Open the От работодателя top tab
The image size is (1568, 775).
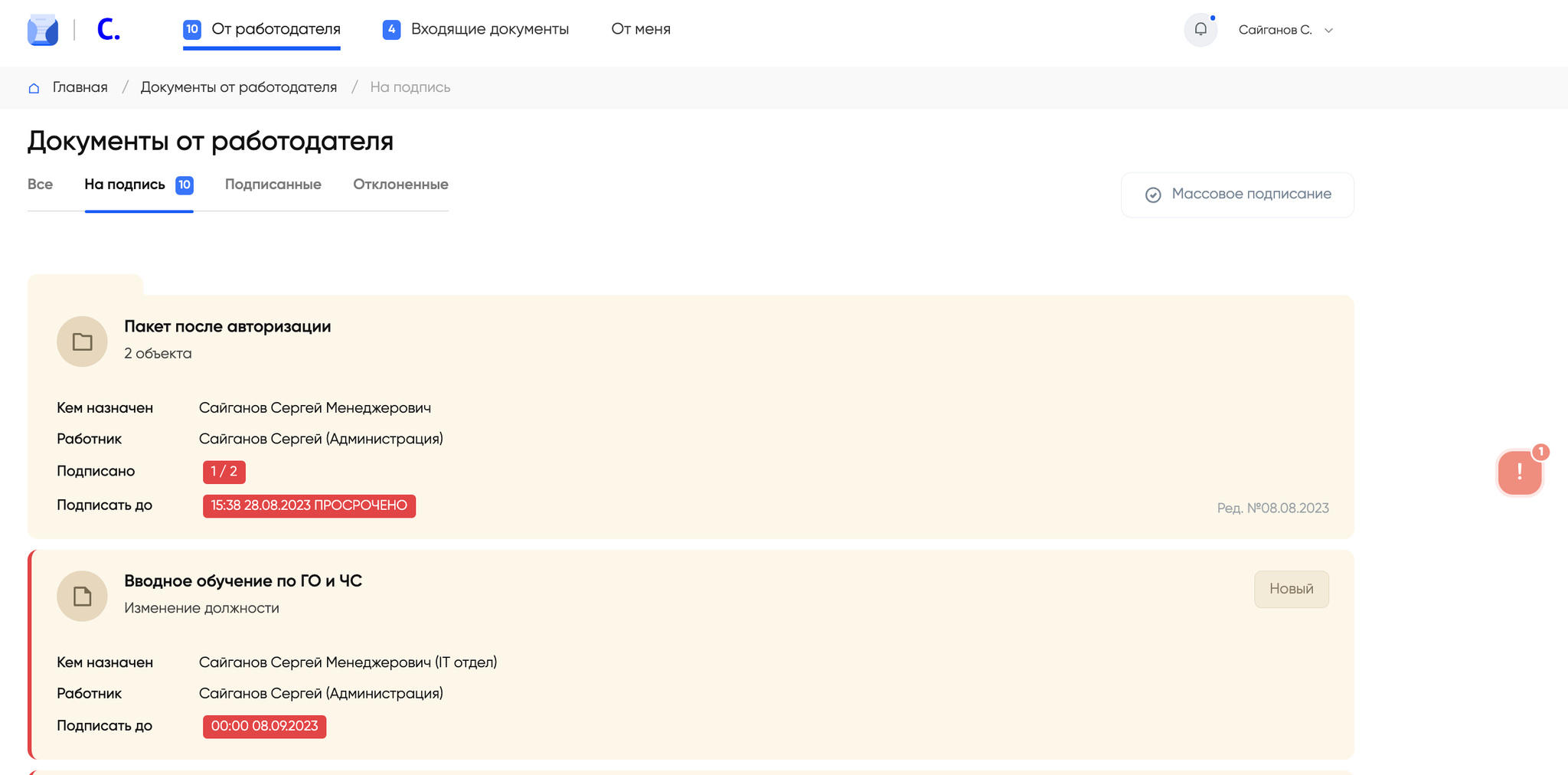(x=262, y=29)
